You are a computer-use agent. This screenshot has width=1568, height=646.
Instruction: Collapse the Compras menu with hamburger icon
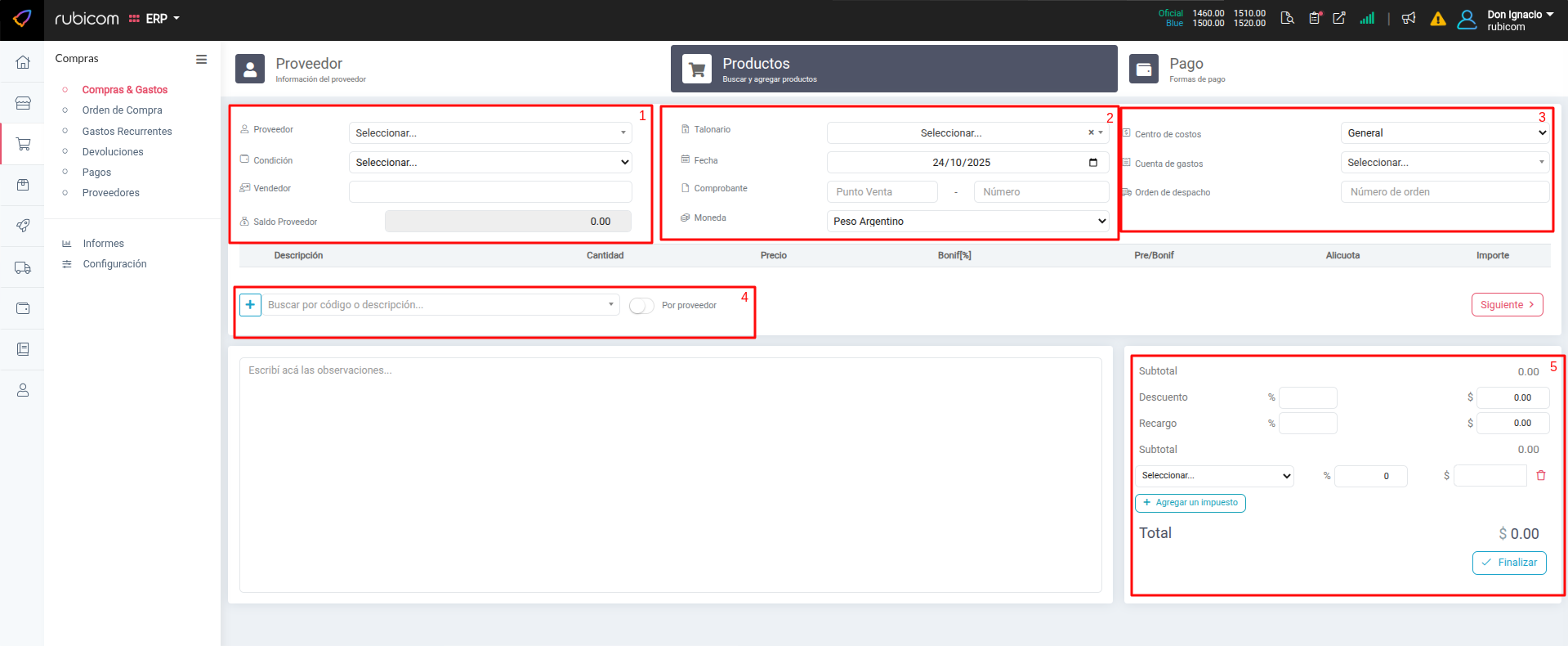click(201, 59)
